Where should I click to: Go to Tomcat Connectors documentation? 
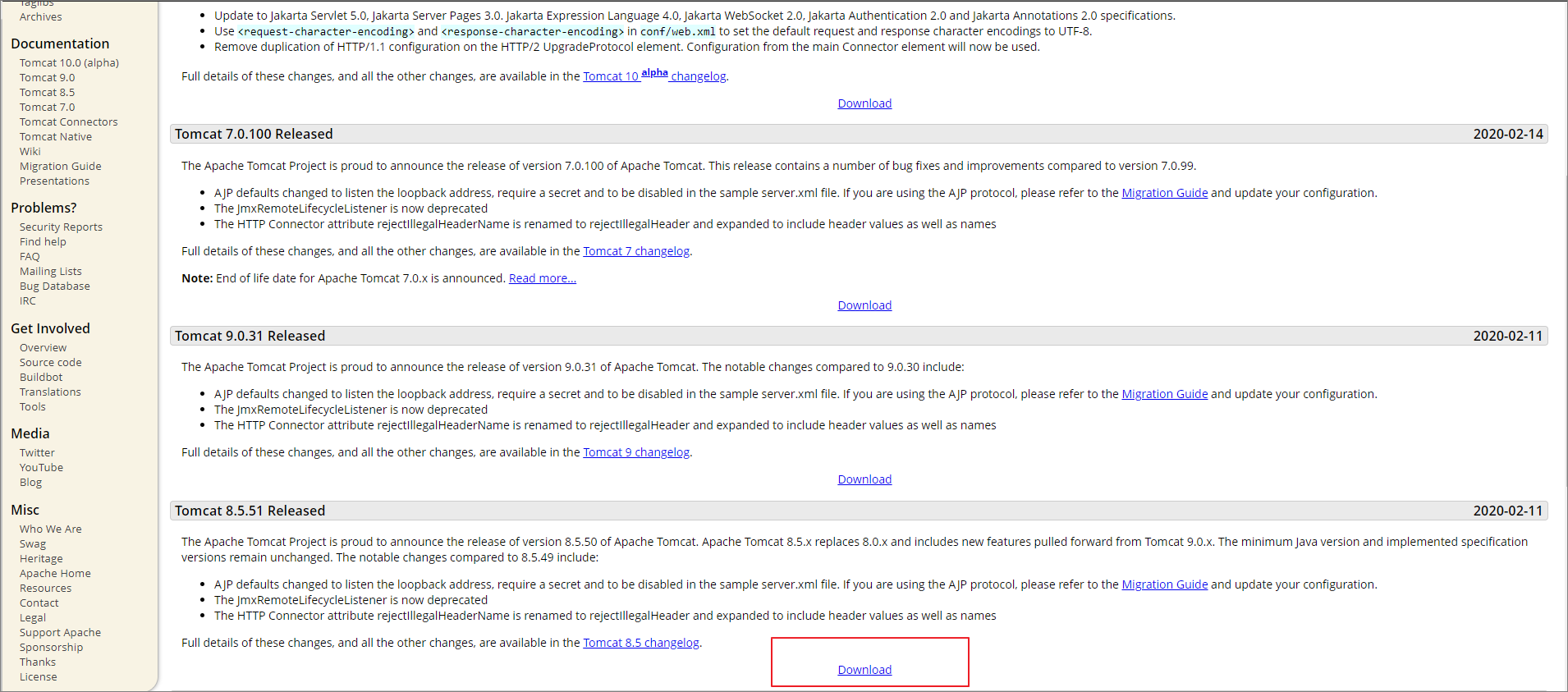(x=68, y=121)
